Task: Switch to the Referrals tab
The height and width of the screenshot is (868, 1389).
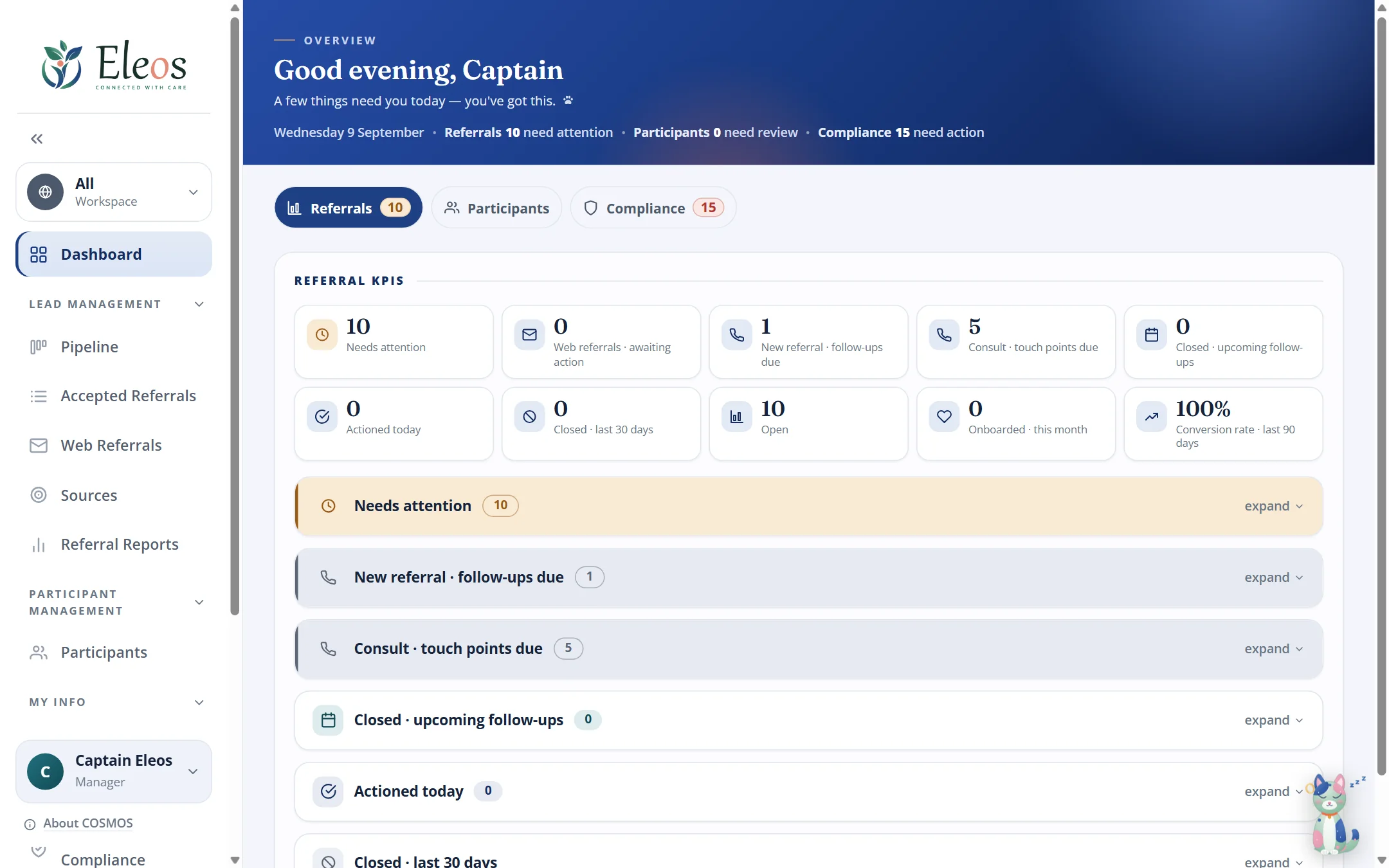Action: coord(349,208)
